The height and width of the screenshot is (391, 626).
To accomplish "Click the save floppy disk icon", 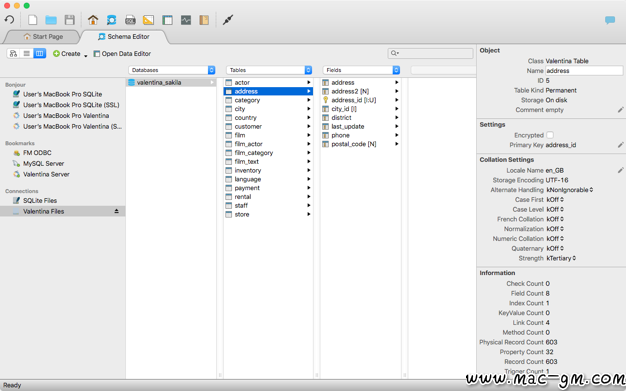I will point(70,20).
